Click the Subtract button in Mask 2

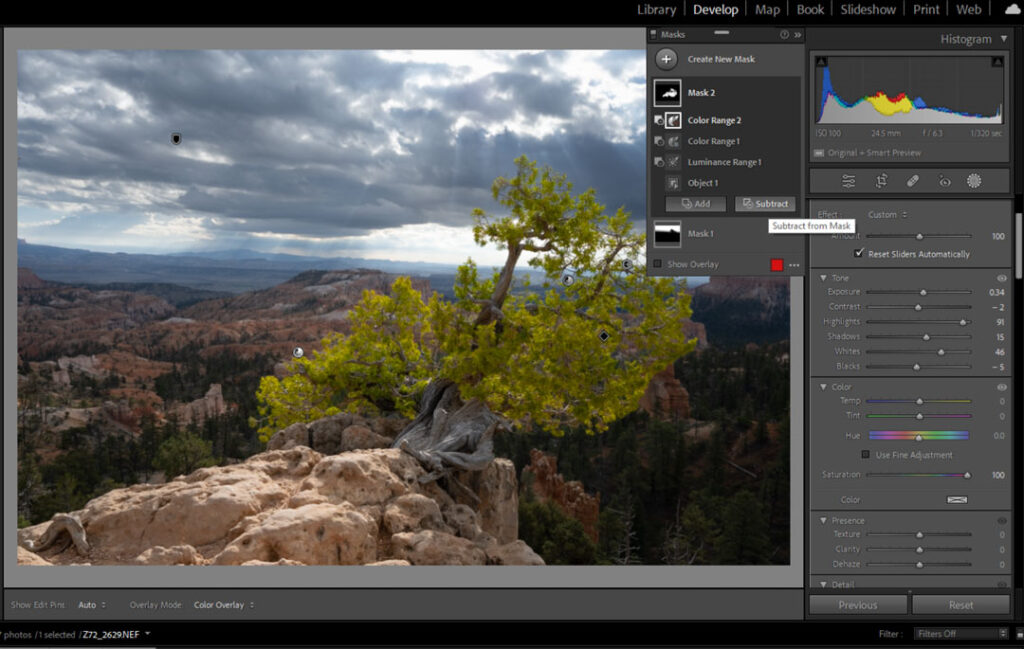pyautogui.click(x=765, y=204)
